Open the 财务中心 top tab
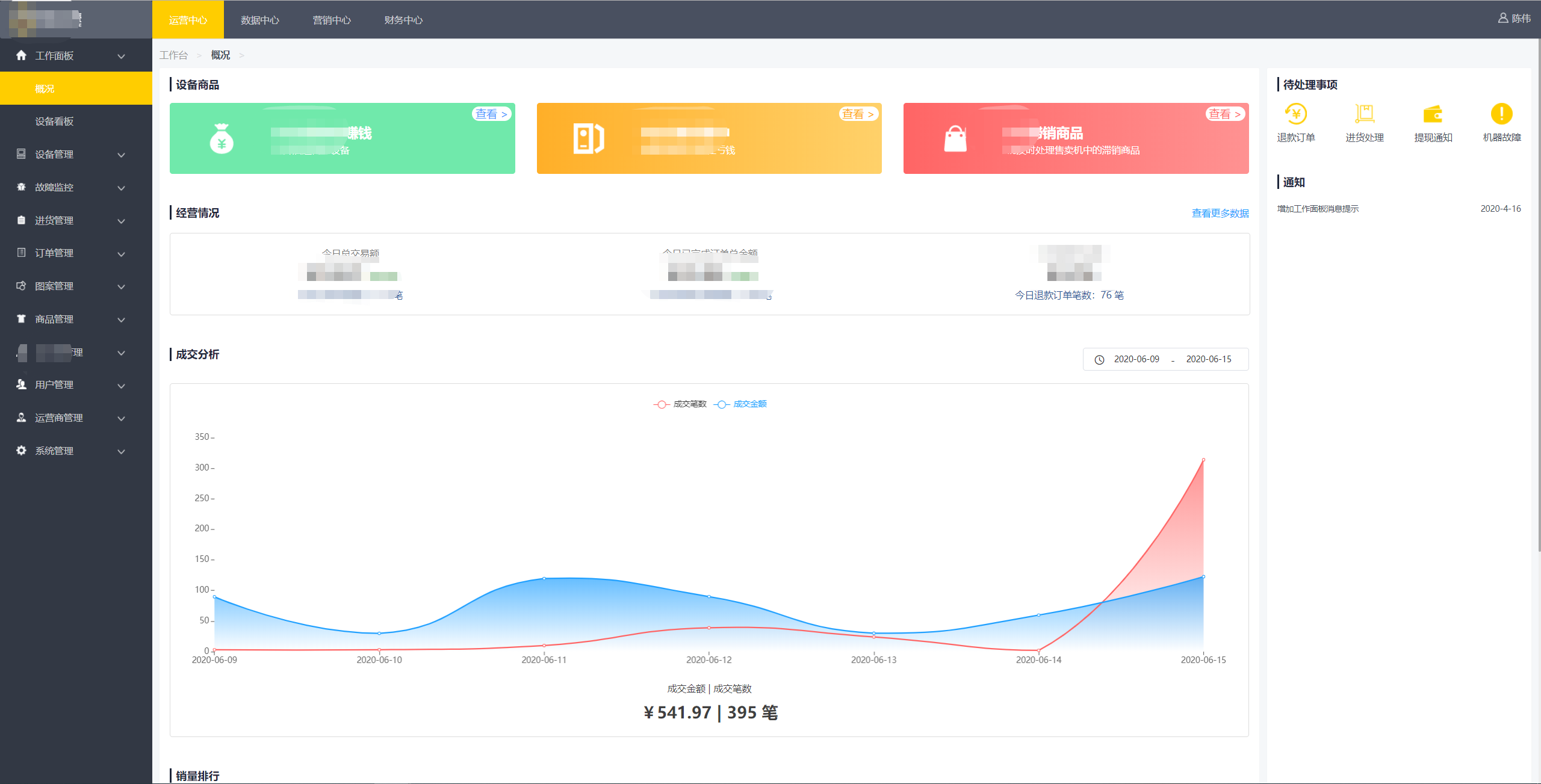This screenshot has height=784, width=1541. click(x=403, y=20)
